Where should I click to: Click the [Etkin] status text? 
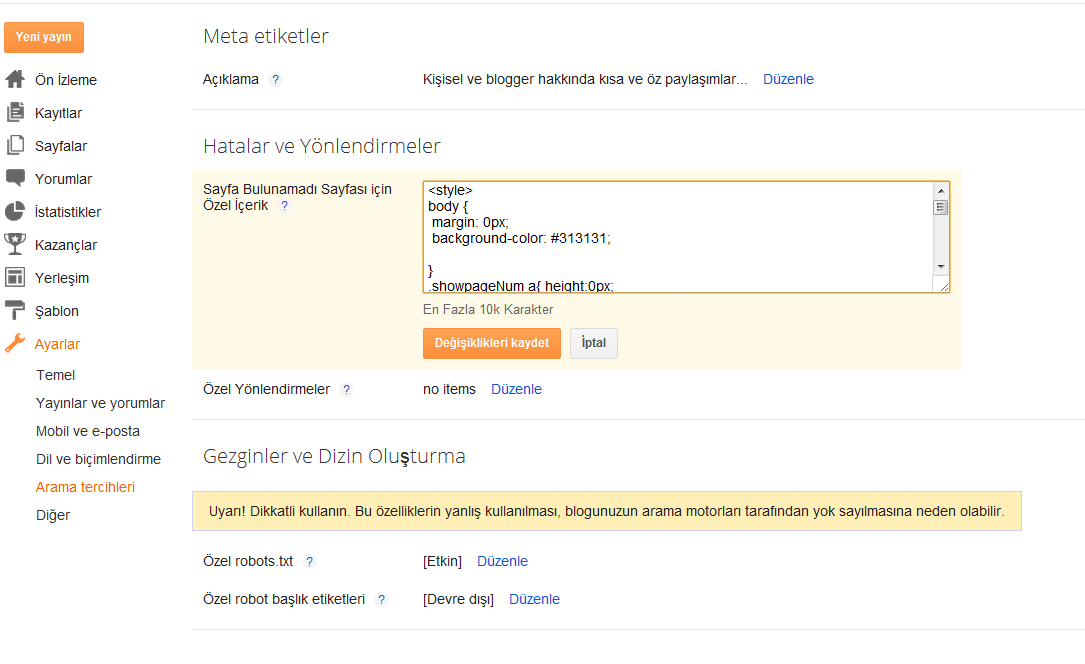pos(442,562)
